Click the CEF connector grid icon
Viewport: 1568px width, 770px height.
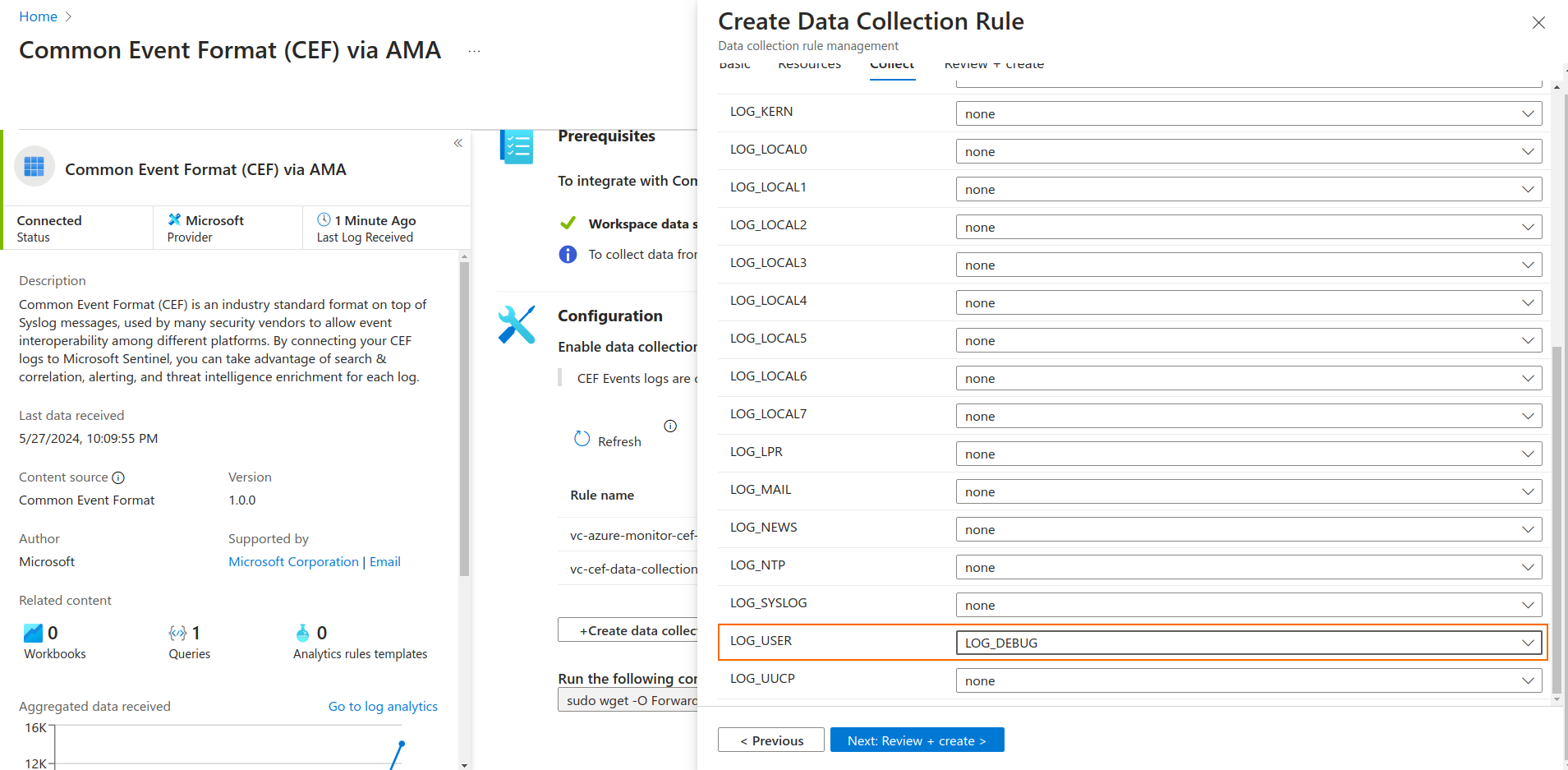(x=34, y=167)
